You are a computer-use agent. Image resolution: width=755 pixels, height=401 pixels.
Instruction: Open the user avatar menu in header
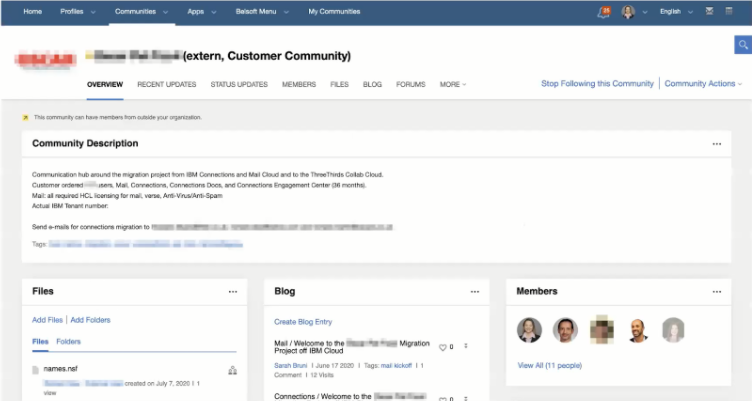pyautogui.click(x=628, y=12)
